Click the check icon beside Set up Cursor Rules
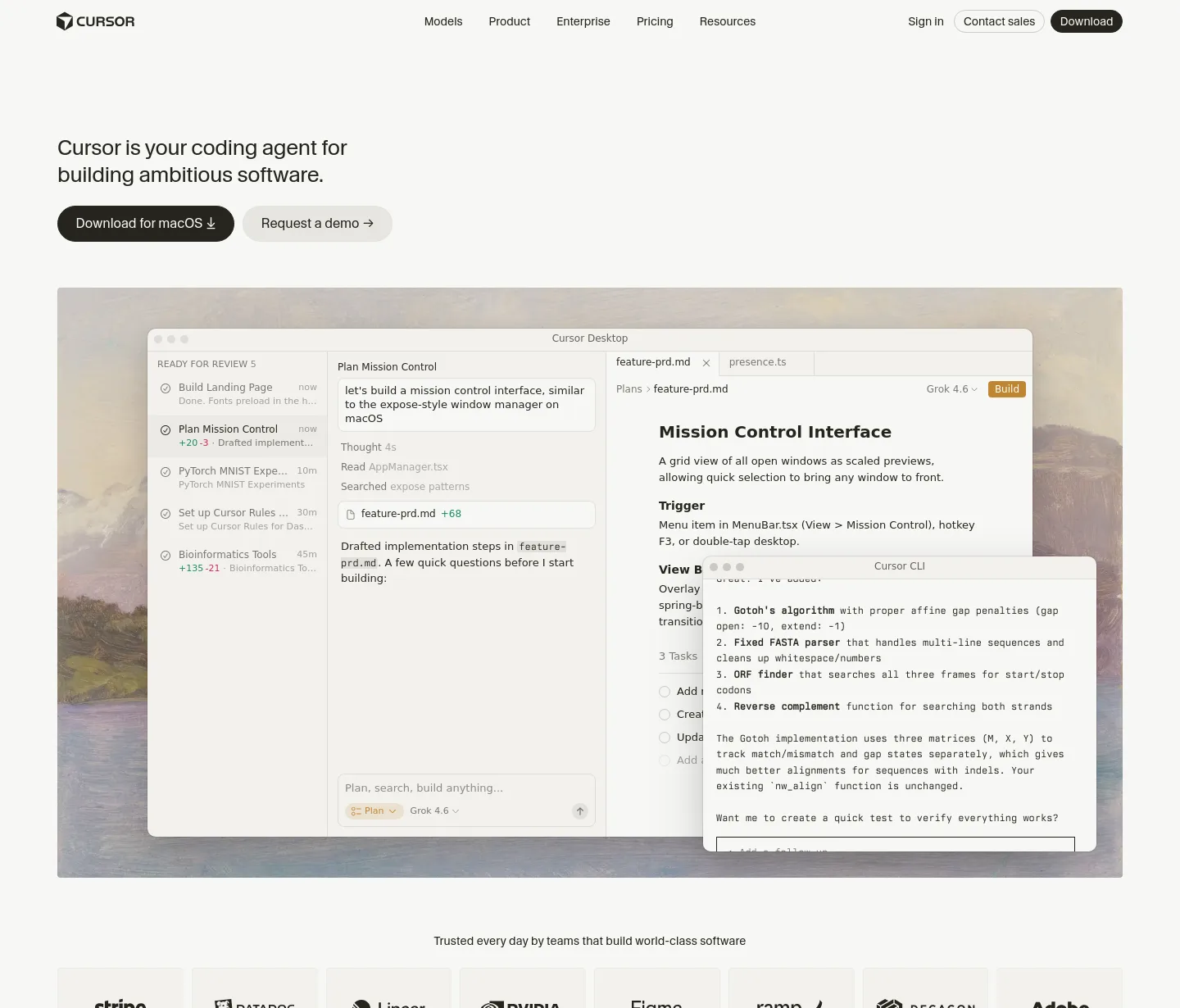 point(166,513)
